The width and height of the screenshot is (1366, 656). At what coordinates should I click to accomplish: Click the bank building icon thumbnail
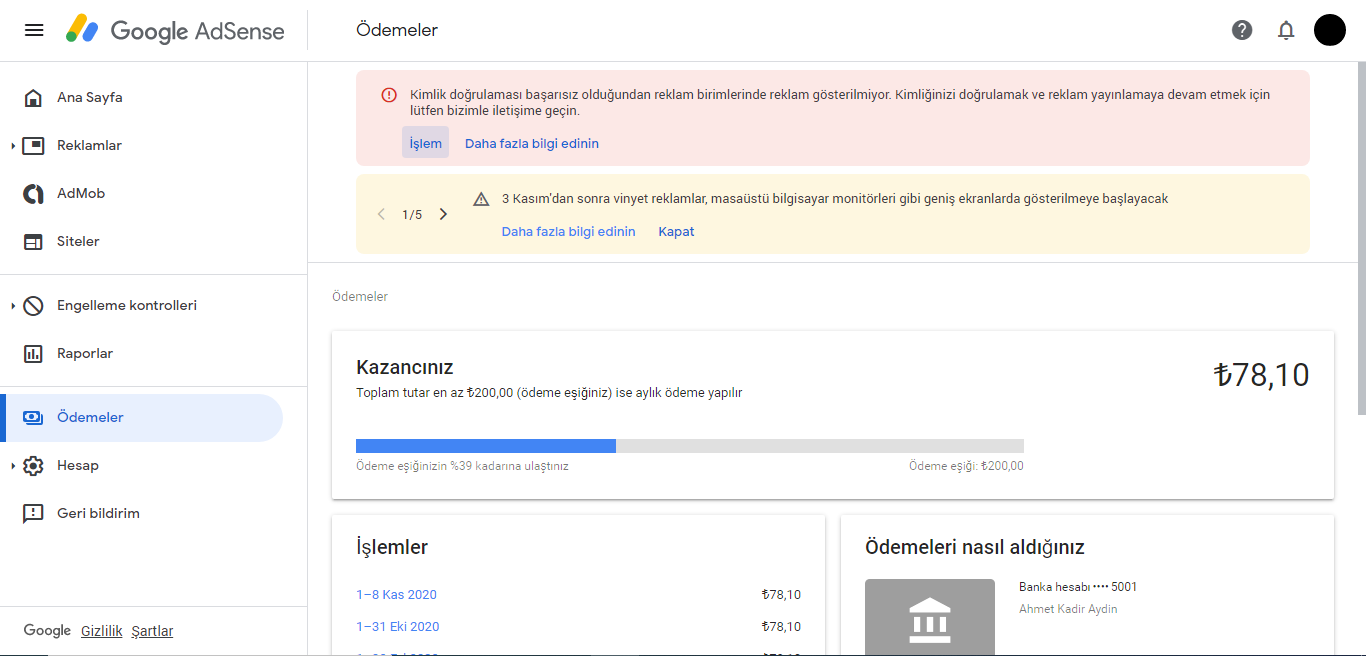(930, 617)
